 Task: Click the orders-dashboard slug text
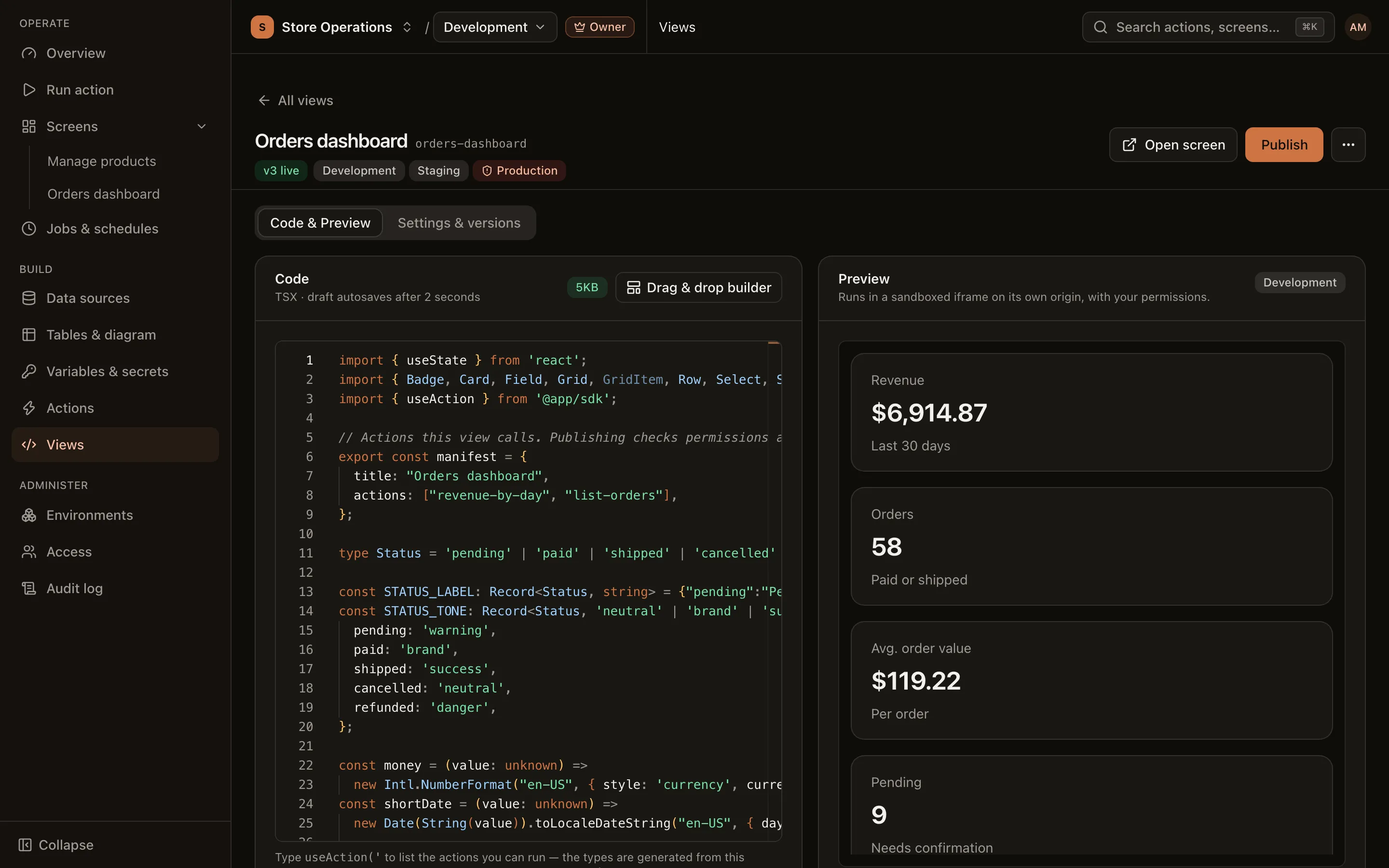471,144
